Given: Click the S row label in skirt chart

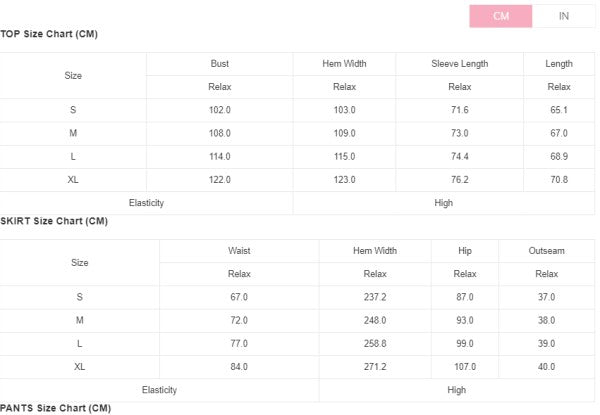Looking at the screenshot, I should pos(80,297).
